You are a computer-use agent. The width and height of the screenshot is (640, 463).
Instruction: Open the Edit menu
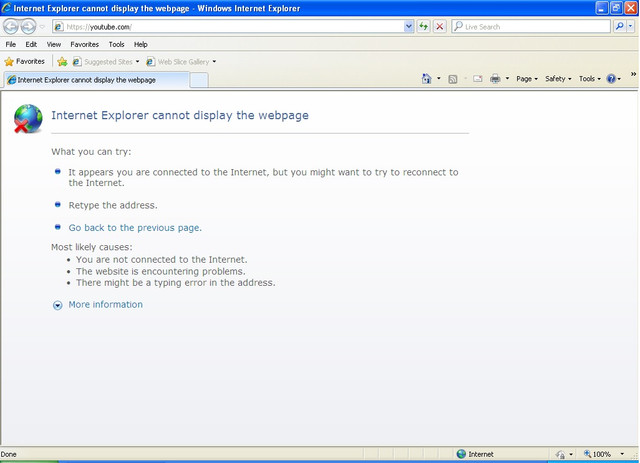31,44
